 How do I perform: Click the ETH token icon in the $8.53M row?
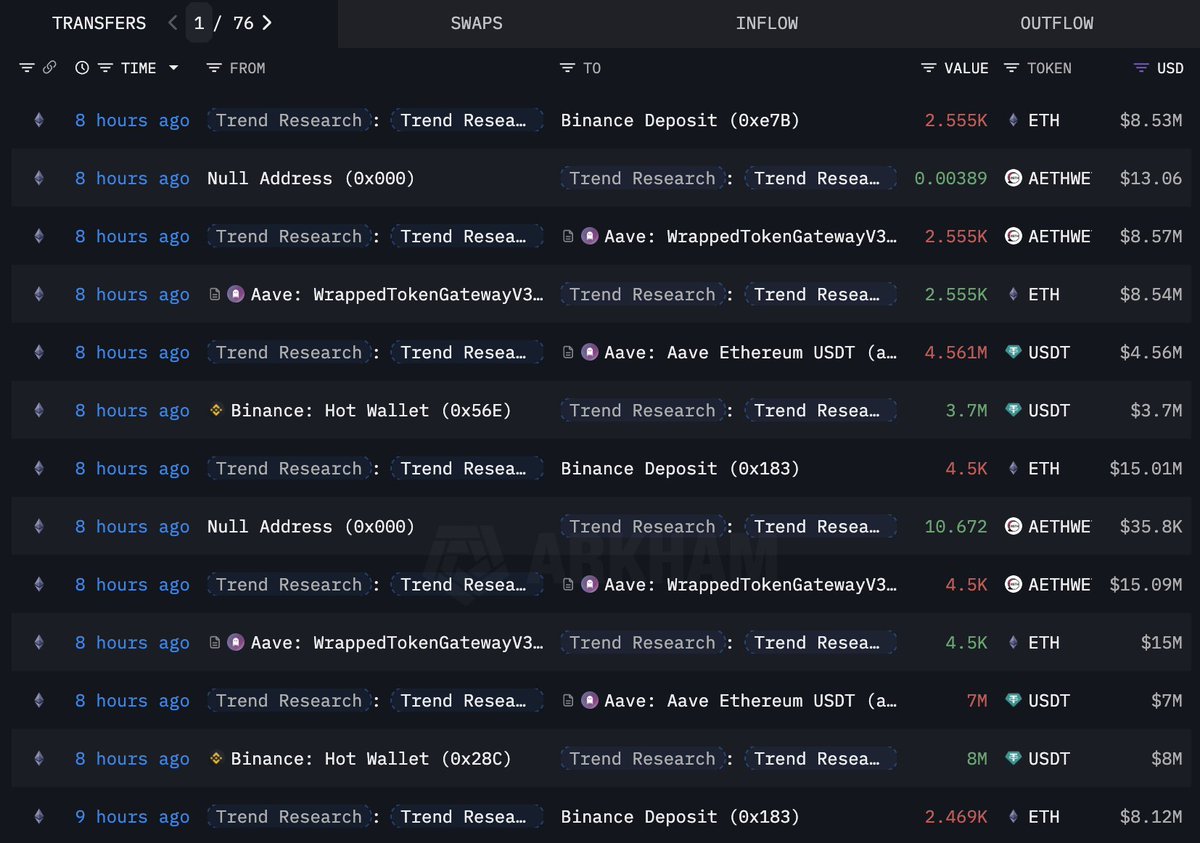(1012, 120)
